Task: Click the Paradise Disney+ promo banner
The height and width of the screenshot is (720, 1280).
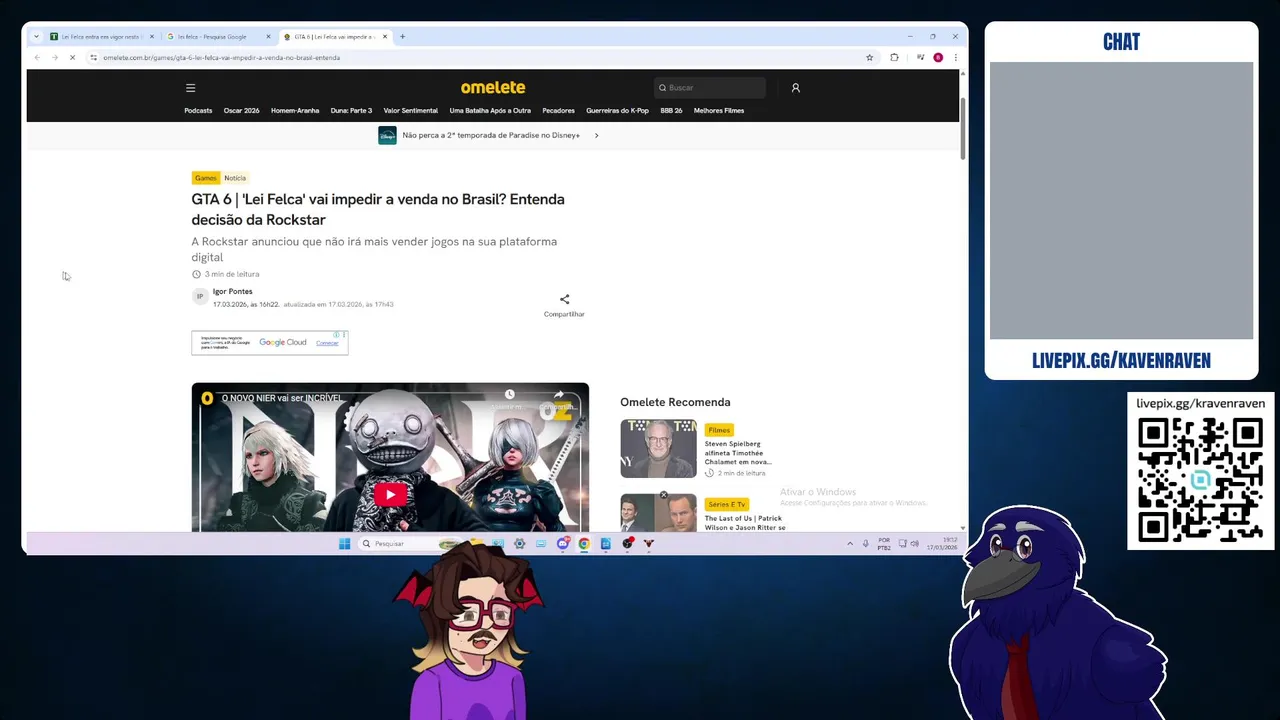Action: point(489,135)
